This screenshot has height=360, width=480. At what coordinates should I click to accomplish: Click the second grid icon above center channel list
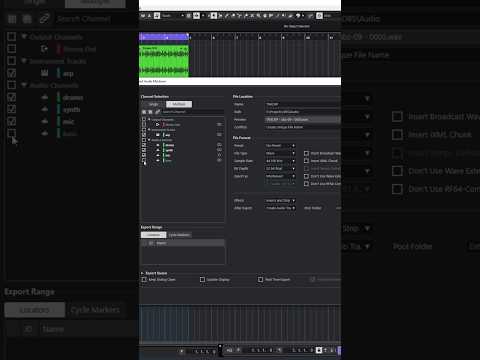(150, 112)
